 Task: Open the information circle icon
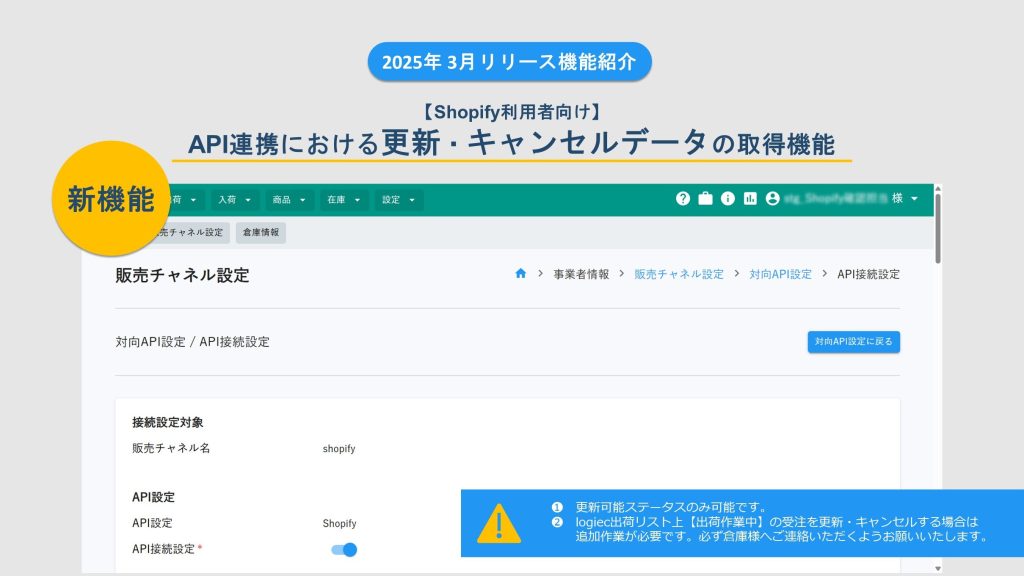728,199
